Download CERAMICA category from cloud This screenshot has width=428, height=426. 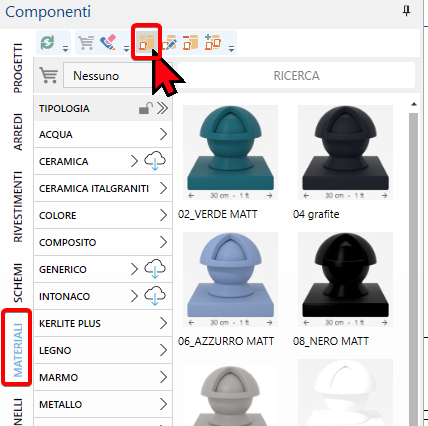pos(155,161)
